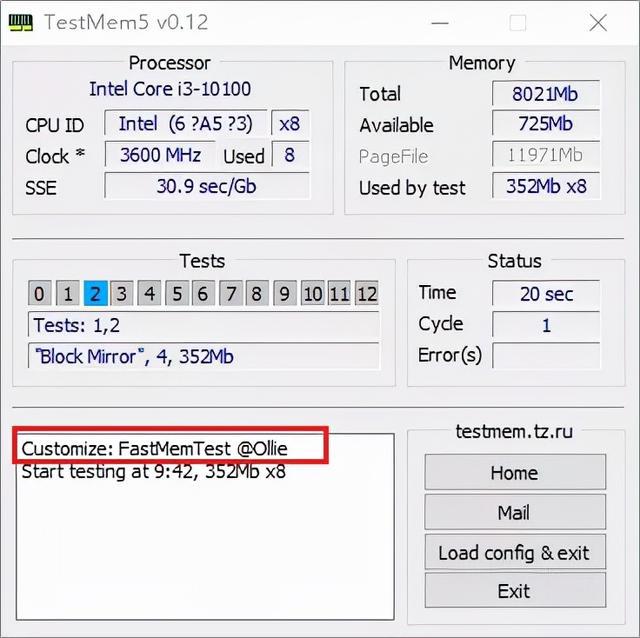Select test block 12
This screenshot has width=640, height=638.
coord(367,293)
